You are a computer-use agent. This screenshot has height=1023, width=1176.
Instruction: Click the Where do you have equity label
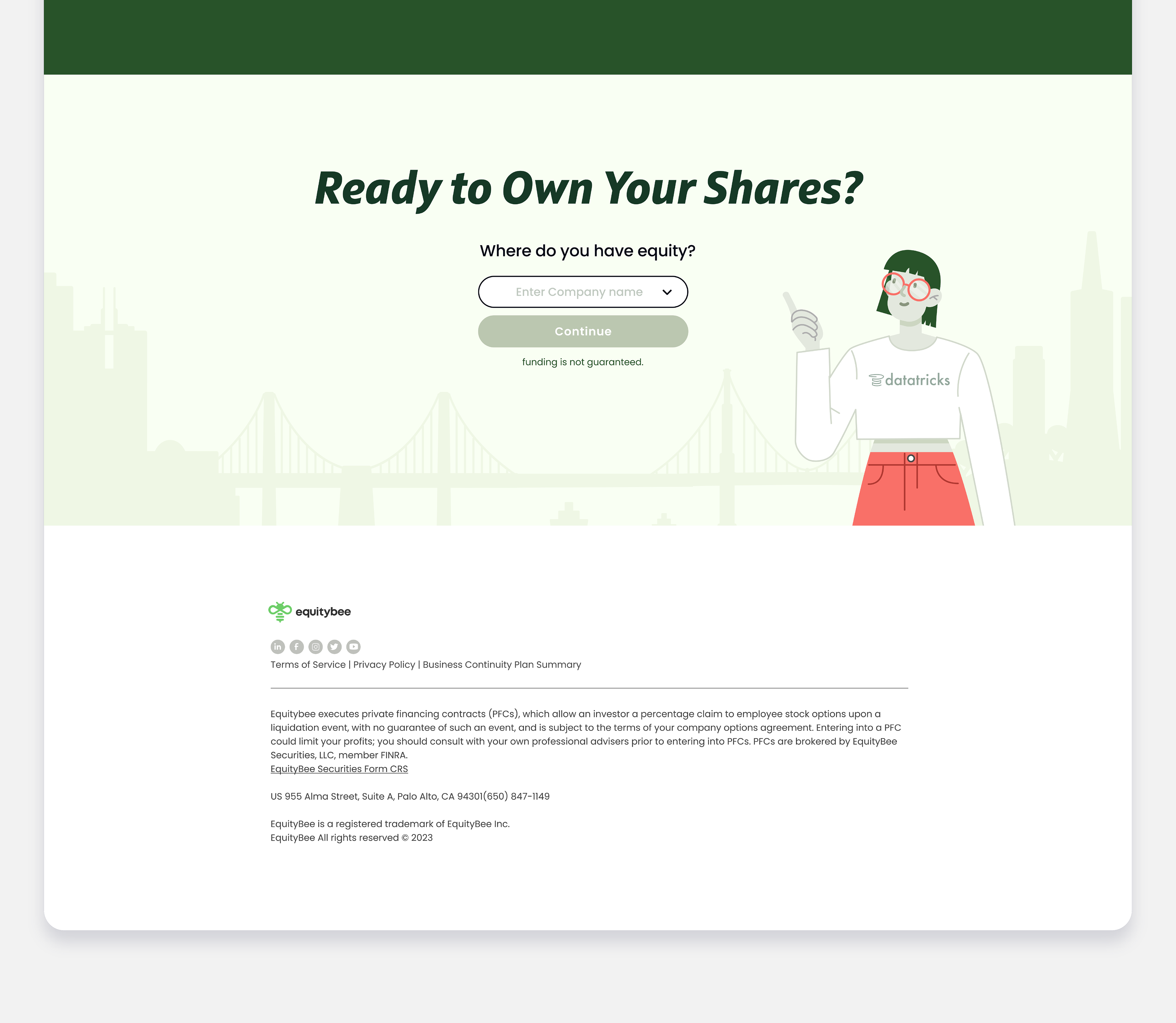pos(587,251)
